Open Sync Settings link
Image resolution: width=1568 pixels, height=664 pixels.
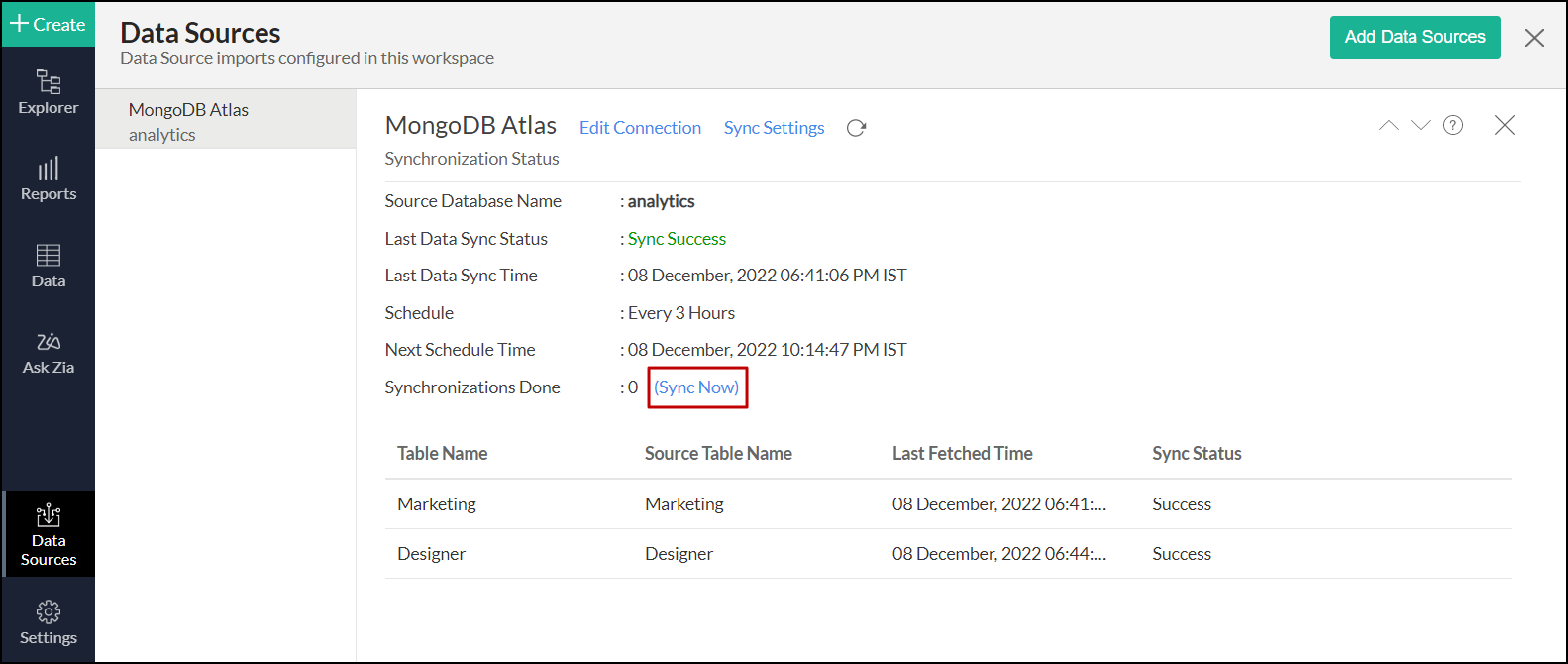[x=774, y=128]
